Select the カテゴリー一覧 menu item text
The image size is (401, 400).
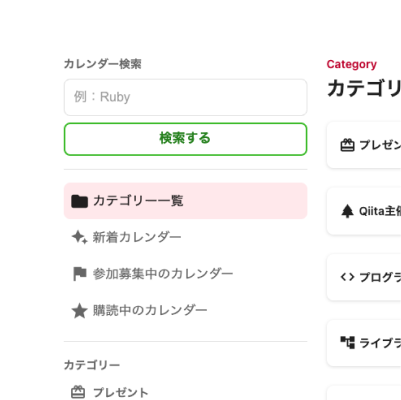[138, 201]
